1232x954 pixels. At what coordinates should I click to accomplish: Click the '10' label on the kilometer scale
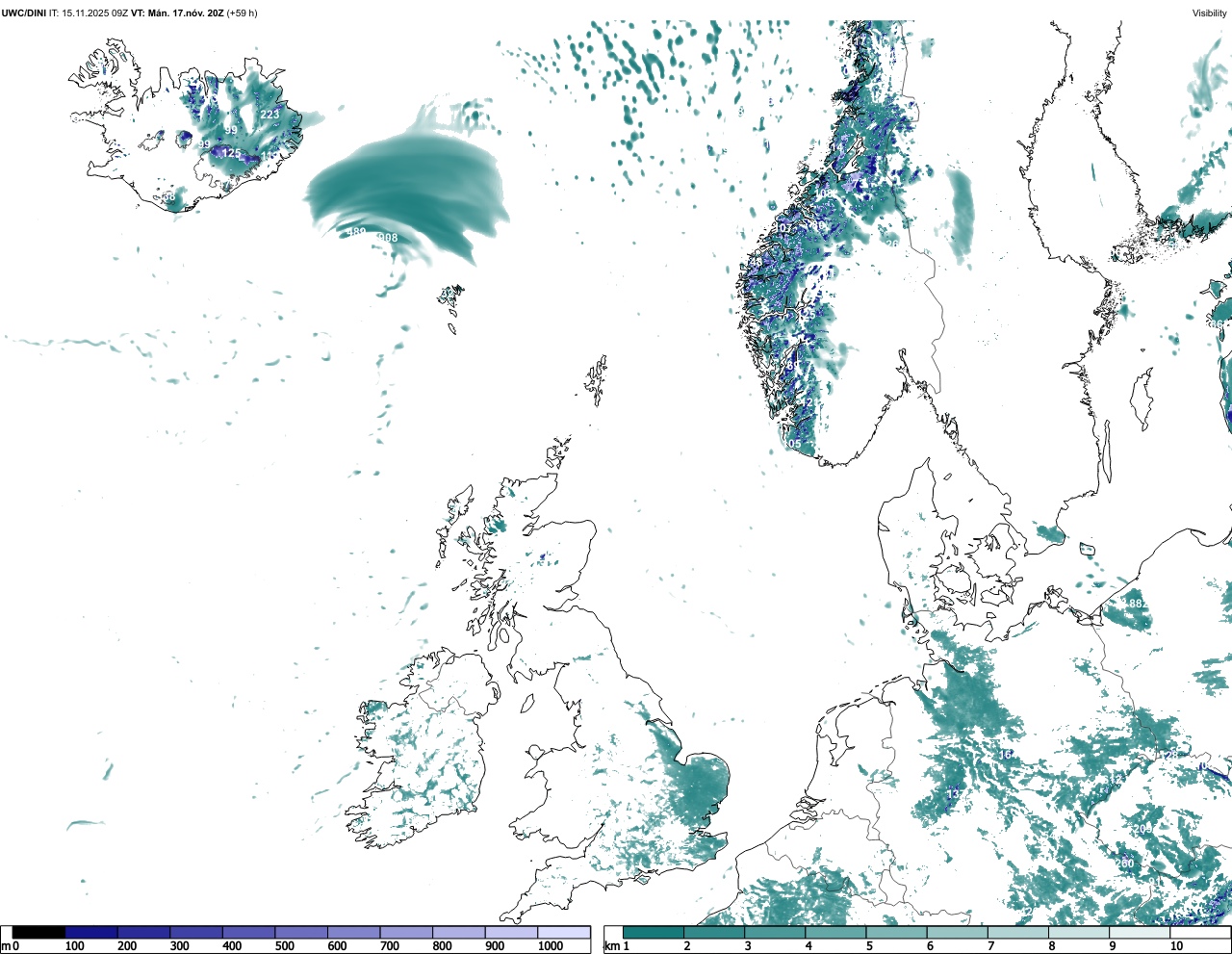pos(1176,946)
